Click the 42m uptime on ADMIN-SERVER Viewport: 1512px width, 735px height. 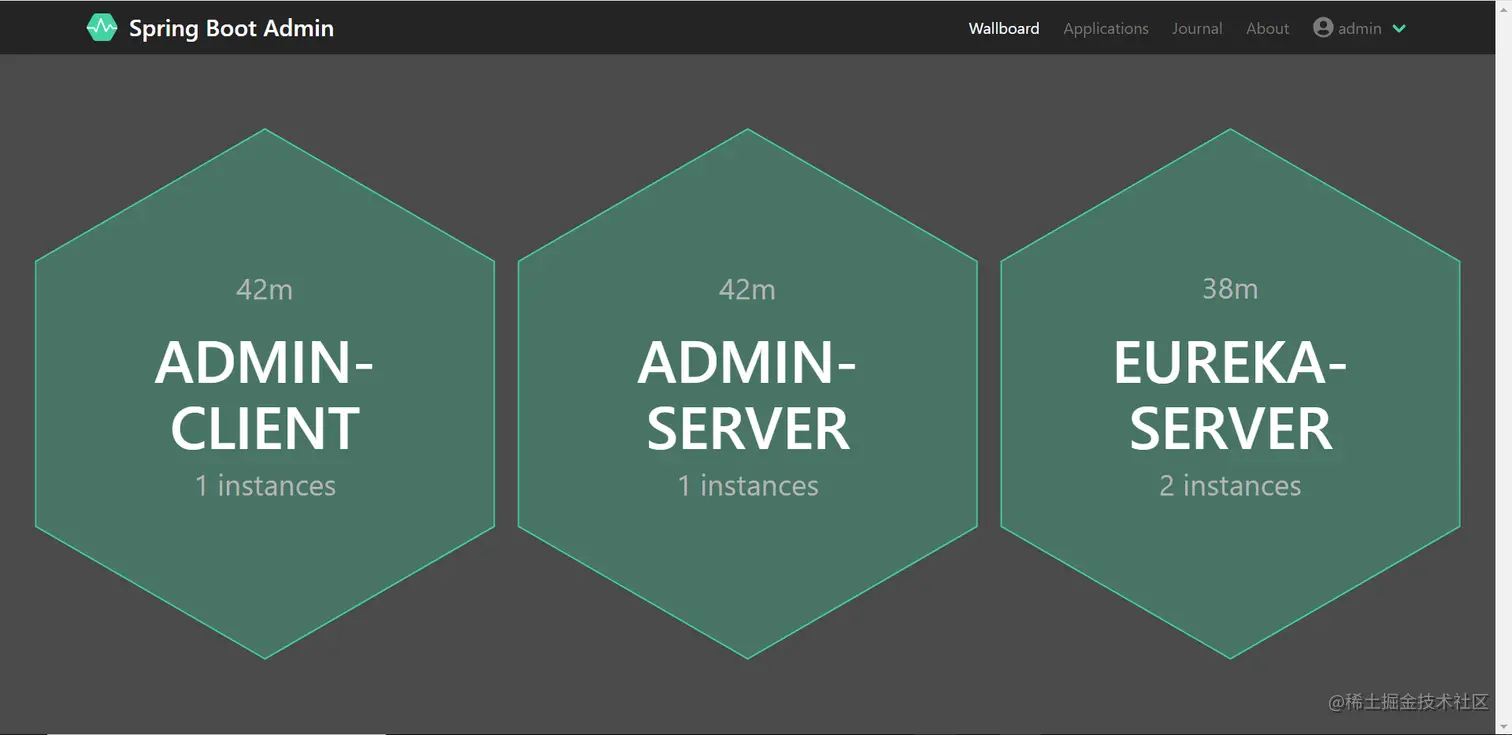(x=747, y=289)
